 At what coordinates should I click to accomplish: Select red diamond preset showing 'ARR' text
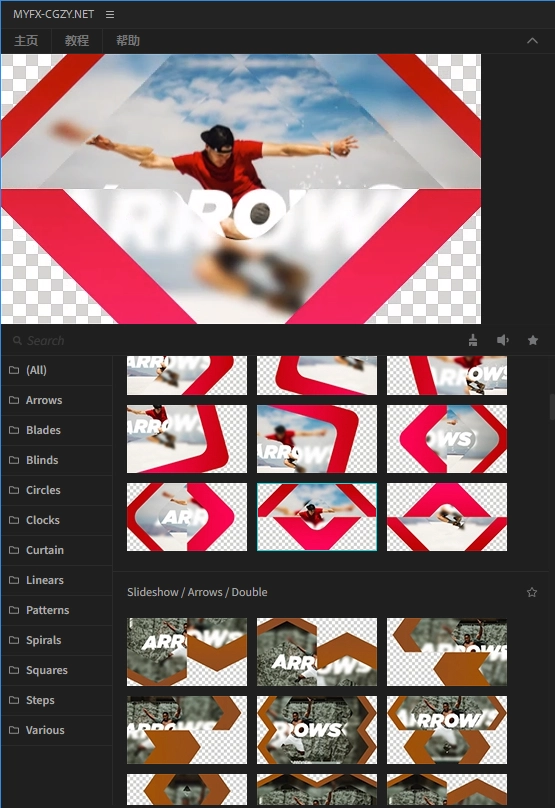[187, 517]
